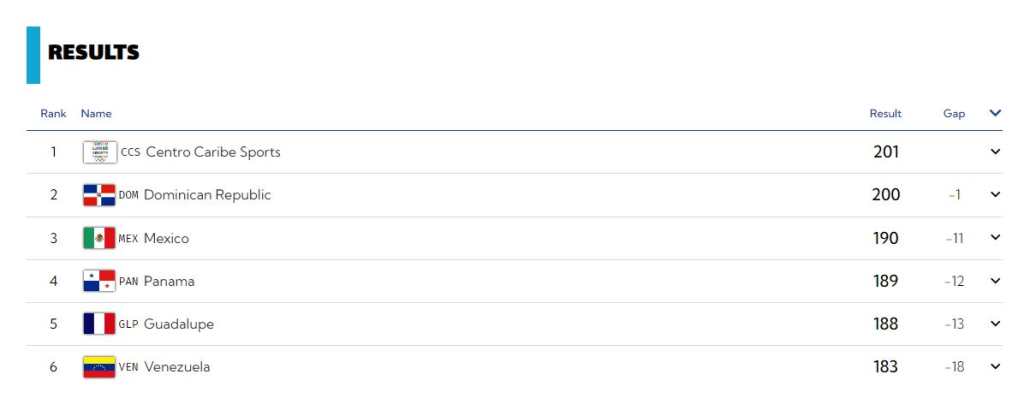Image resolution: width=1024 pixels, height=410 pixels.
Task: Click the Dominican Republic flag icon
Action: coord(99,195)
